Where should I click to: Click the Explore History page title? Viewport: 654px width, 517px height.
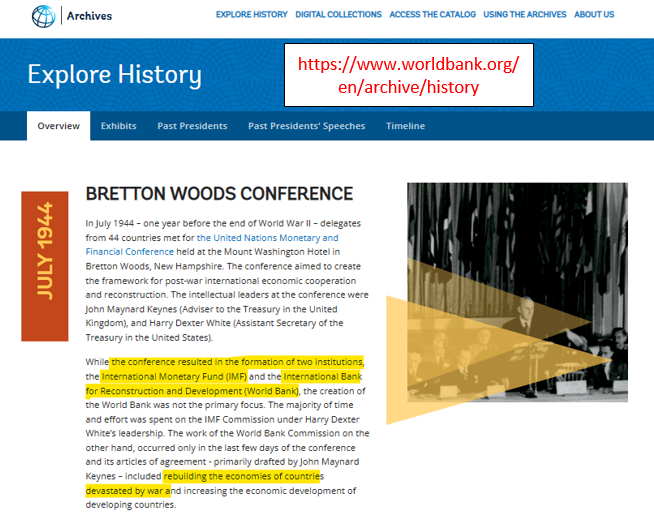point(115,75)
